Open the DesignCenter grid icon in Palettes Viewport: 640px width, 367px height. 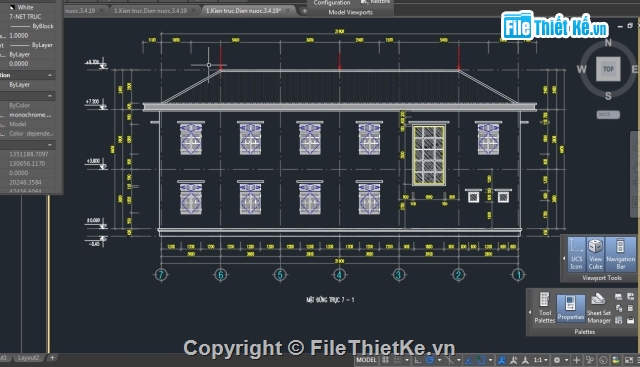[x=618, y=320]
